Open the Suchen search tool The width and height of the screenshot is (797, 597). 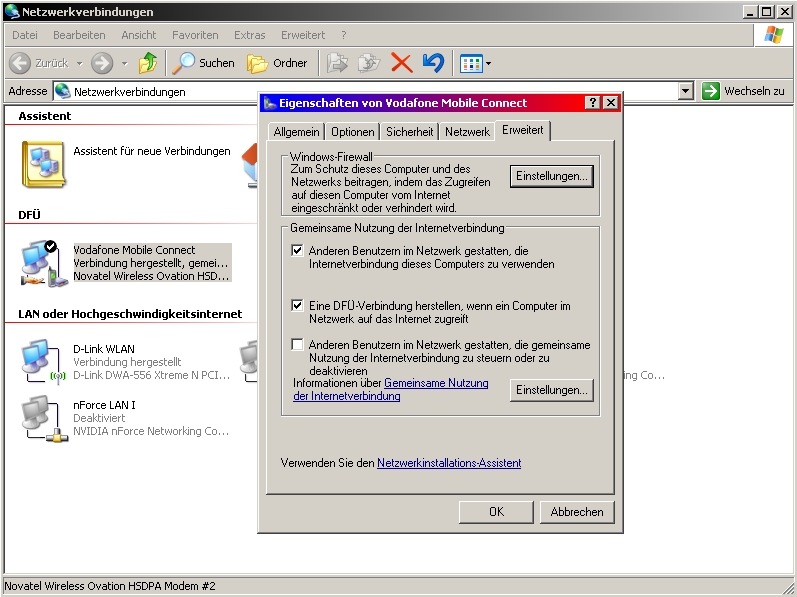pyautogui.click(x=203, y=63)
